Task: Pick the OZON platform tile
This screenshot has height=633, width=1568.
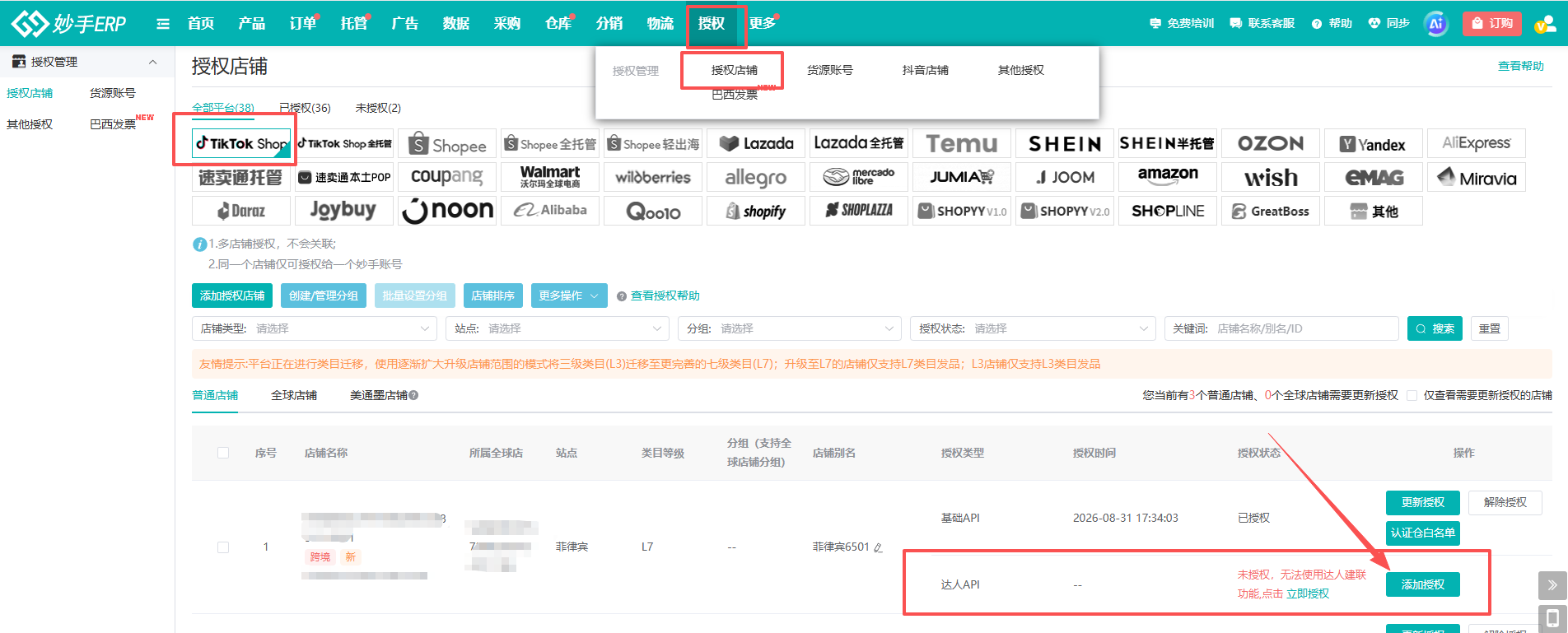Action: [1271, 143]
